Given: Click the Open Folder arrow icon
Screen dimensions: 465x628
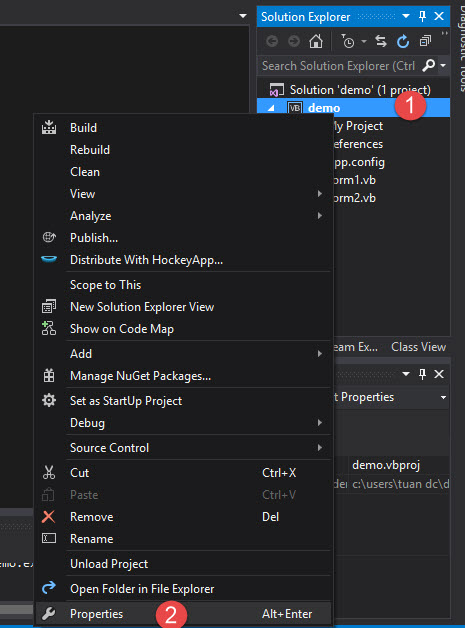Looking at the screenshot, I should 49,588.
